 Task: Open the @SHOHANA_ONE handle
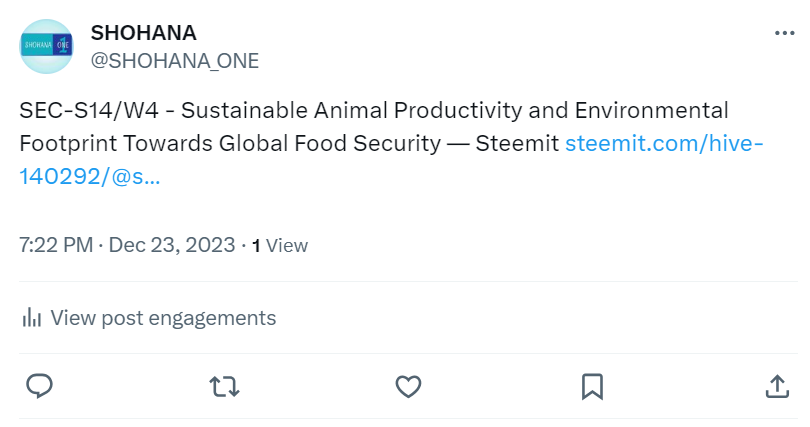point(175,61)
